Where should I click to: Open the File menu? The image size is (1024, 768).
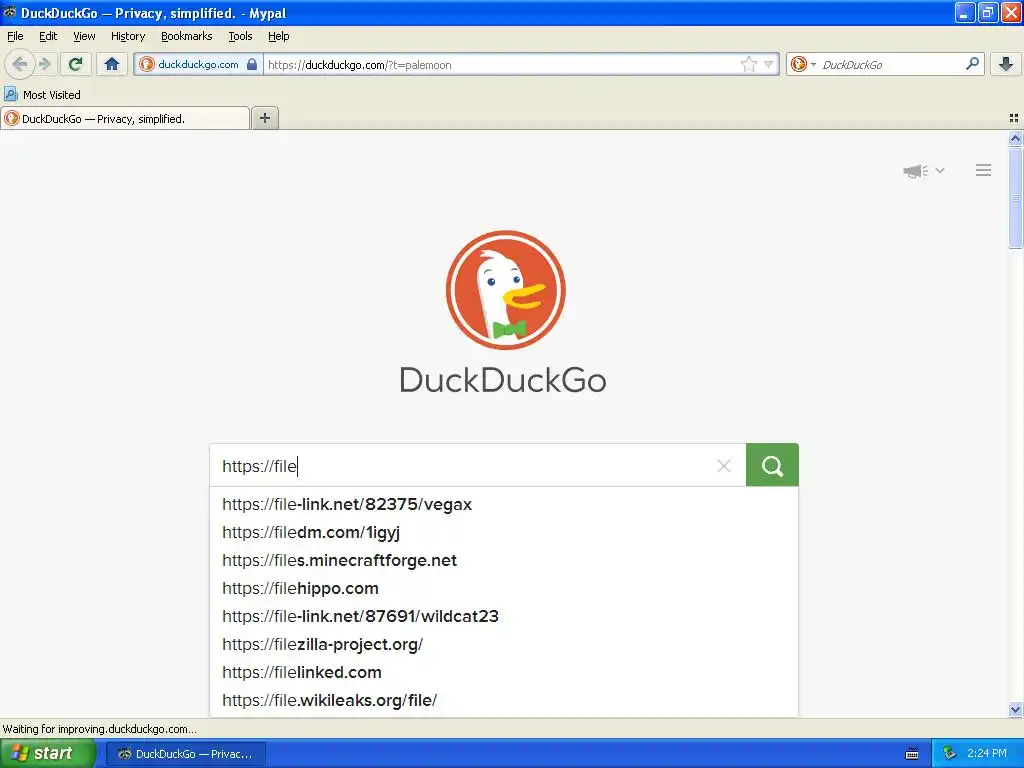[x=15, y=36]
